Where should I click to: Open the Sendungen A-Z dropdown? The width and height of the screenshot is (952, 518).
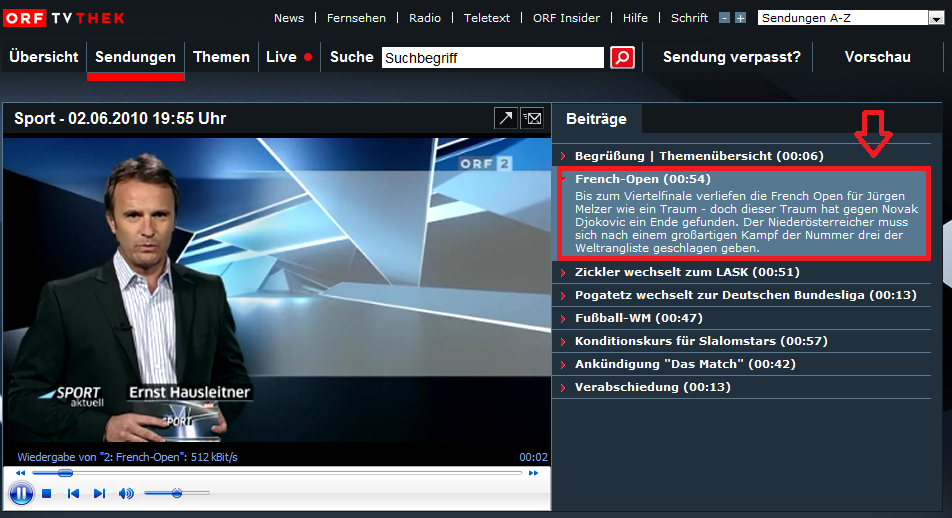coord(851,18)
